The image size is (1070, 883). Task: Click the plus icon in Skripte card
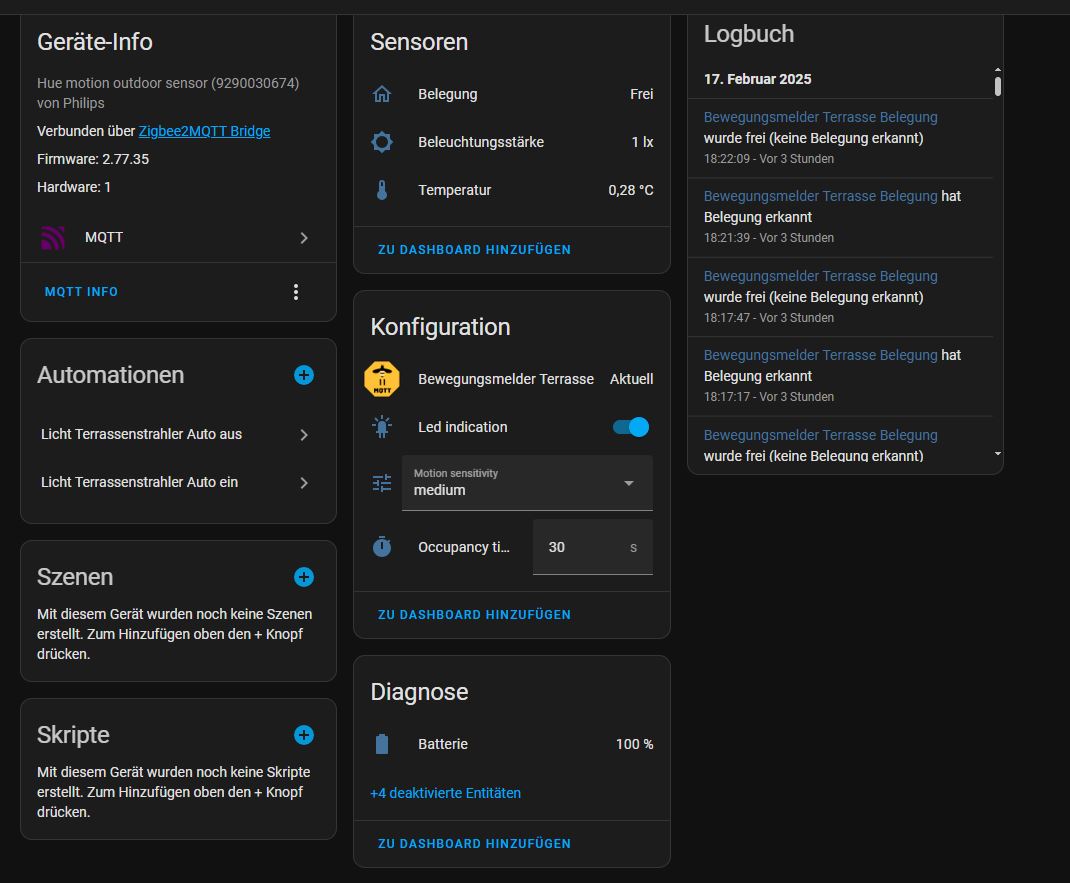point(304,735)
